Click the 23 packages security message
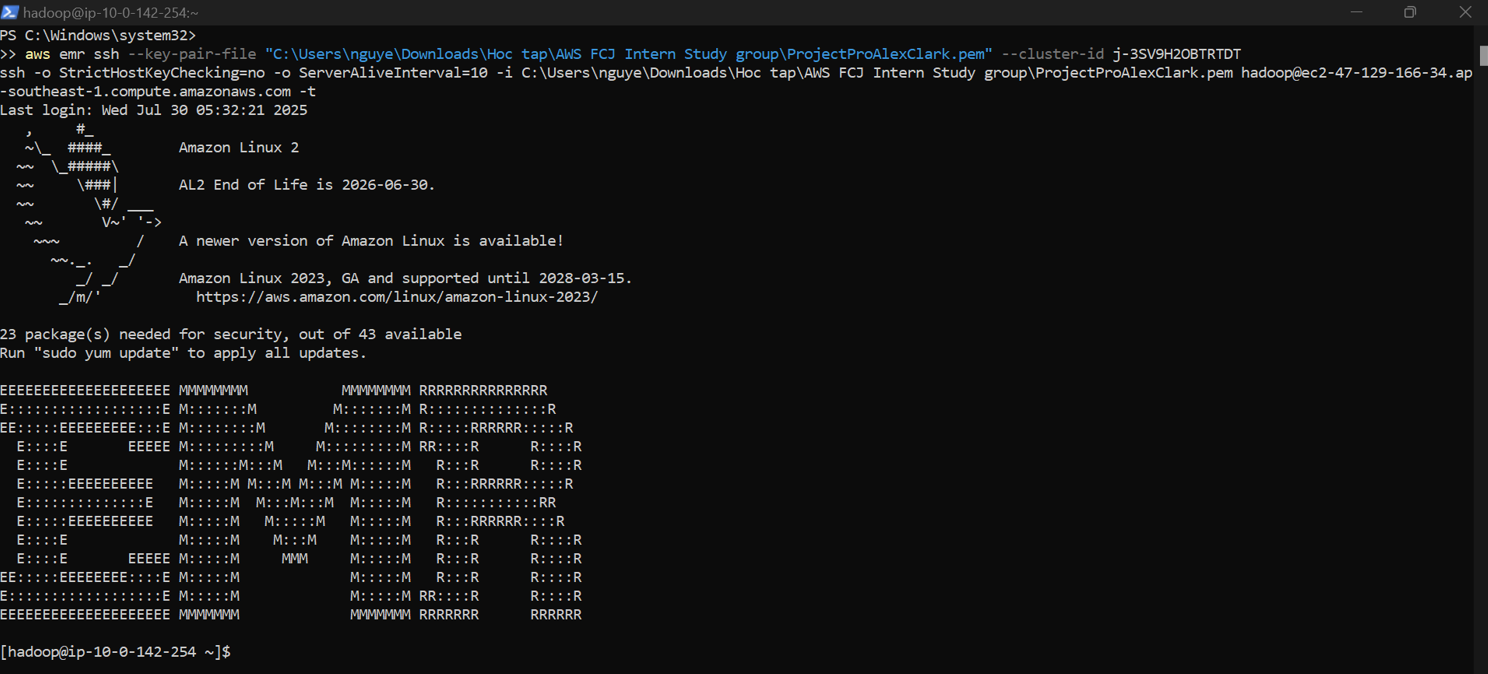Screen dimensions: 1488x674 pyautogui.click(x=230, y=333)
